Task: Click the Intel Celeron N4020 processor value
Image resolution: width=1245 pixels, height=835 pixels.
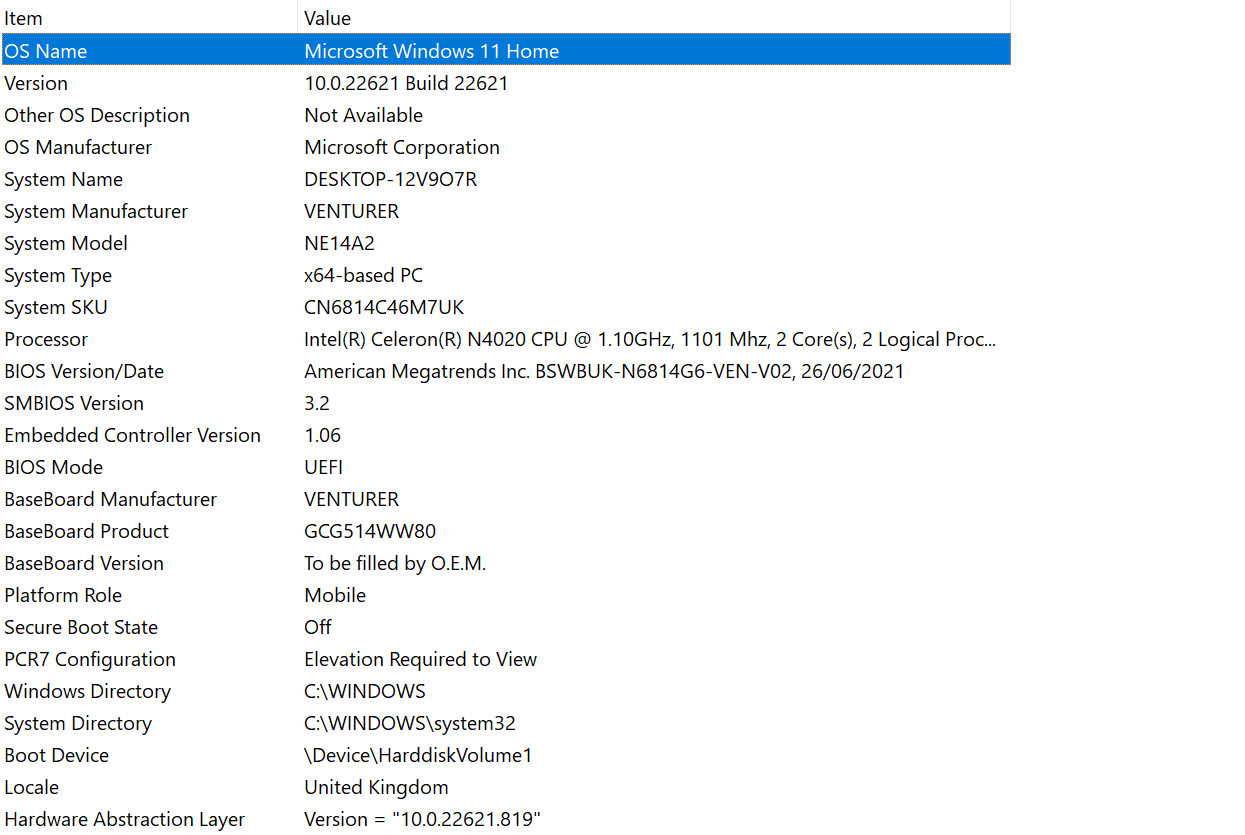Action: click(650, 339)
